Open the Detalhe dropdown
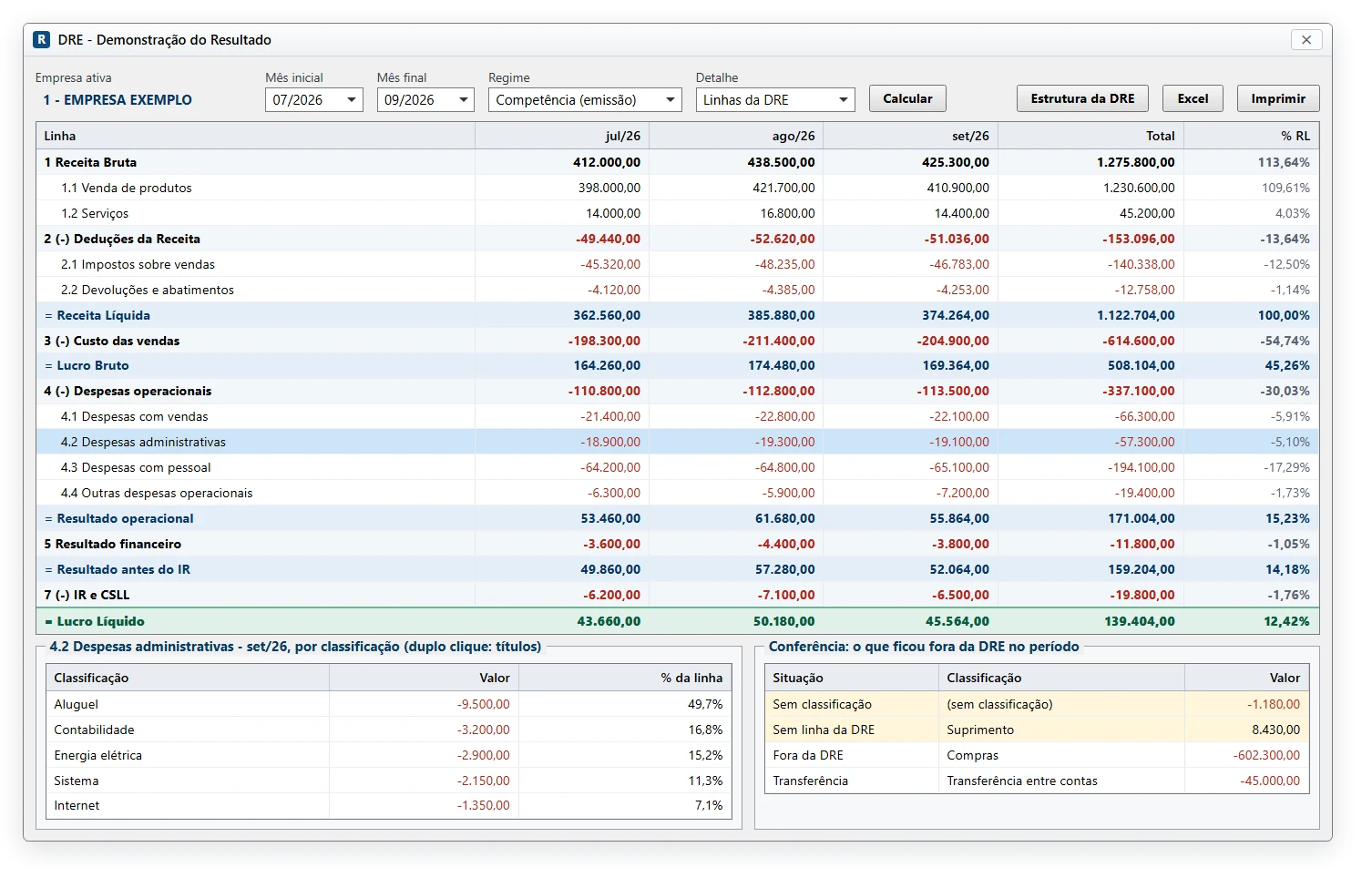1372x888 pixels. [775, 100]
